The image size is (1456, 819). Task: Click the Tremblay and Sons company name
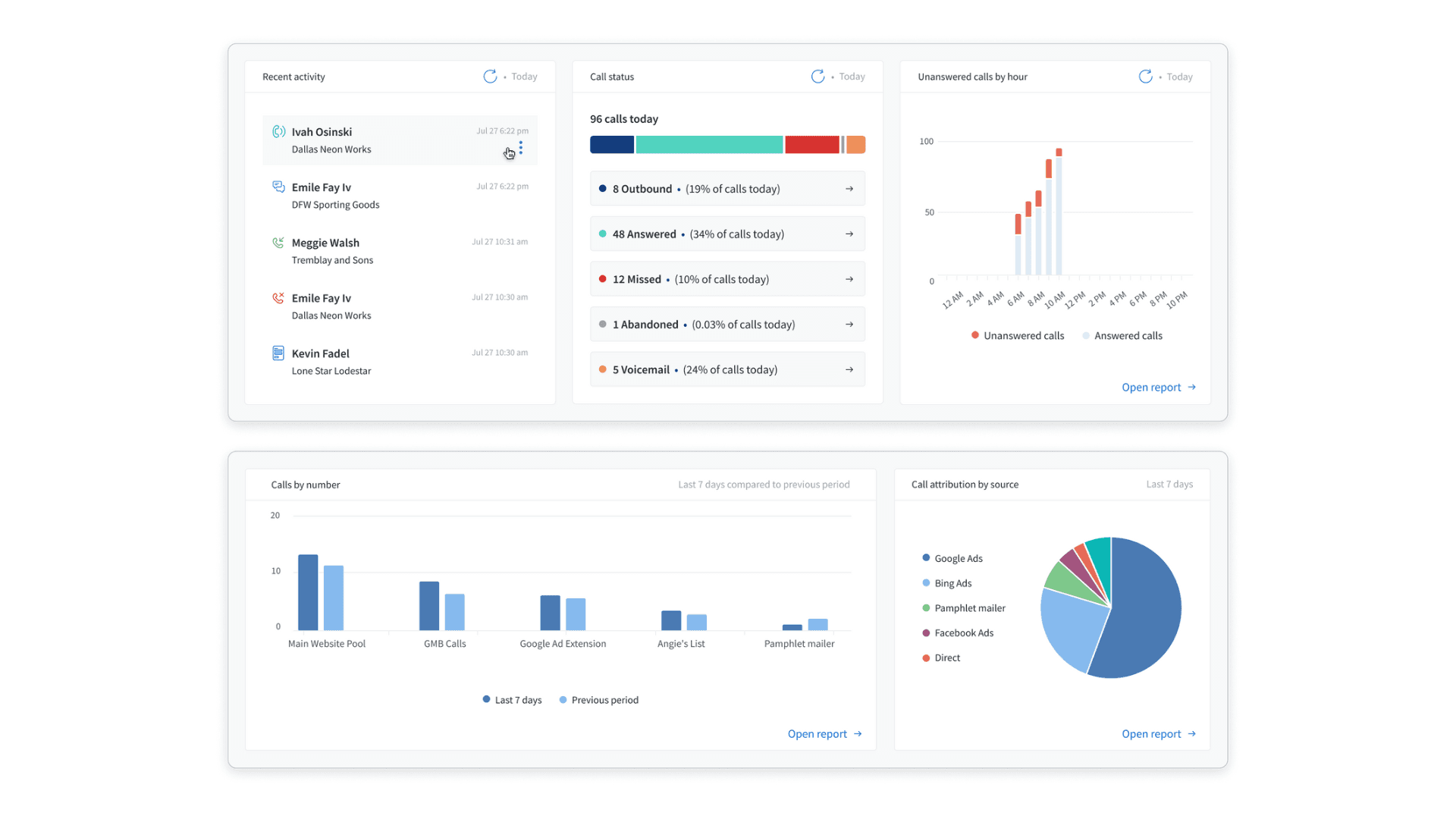tap(332, 260)
